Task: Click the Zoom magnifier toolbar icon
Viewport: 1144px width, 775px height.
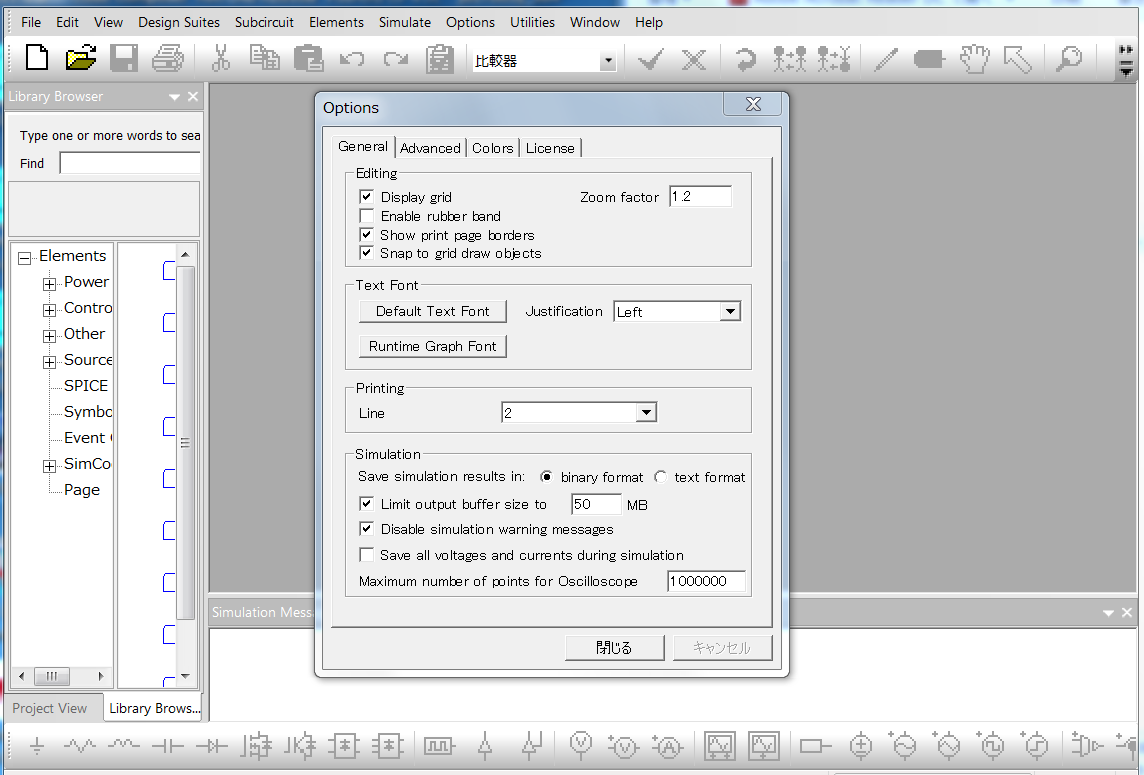Action: [x=1069, y=59]
